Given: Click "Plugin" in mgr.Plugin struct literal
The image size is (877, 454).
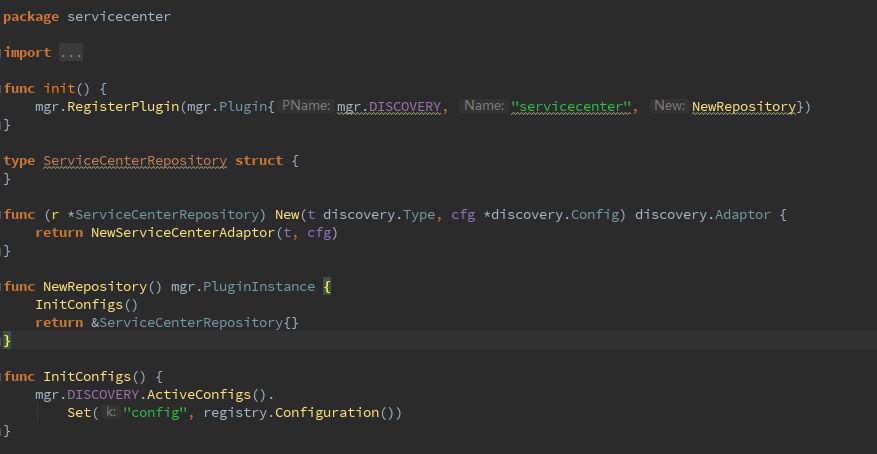Looking at the screenshot, I should (243, 106).
